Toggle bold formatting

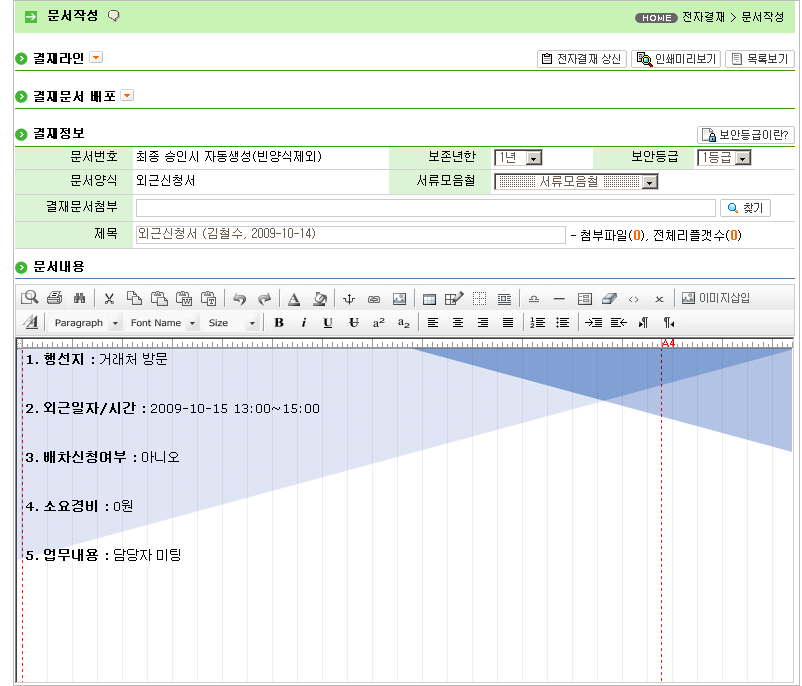point(279,322)
